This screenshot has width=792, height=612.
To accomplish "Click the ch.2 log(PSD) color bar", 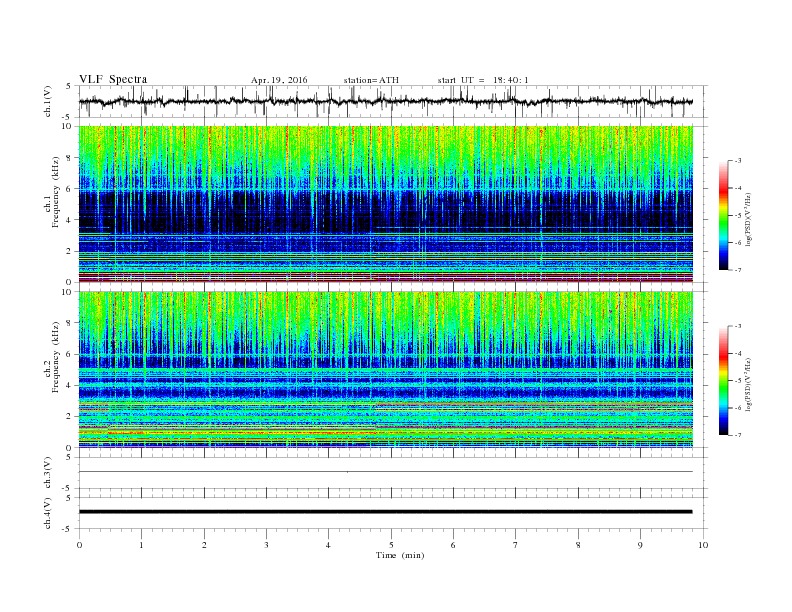I will click(x=724, y=380).
